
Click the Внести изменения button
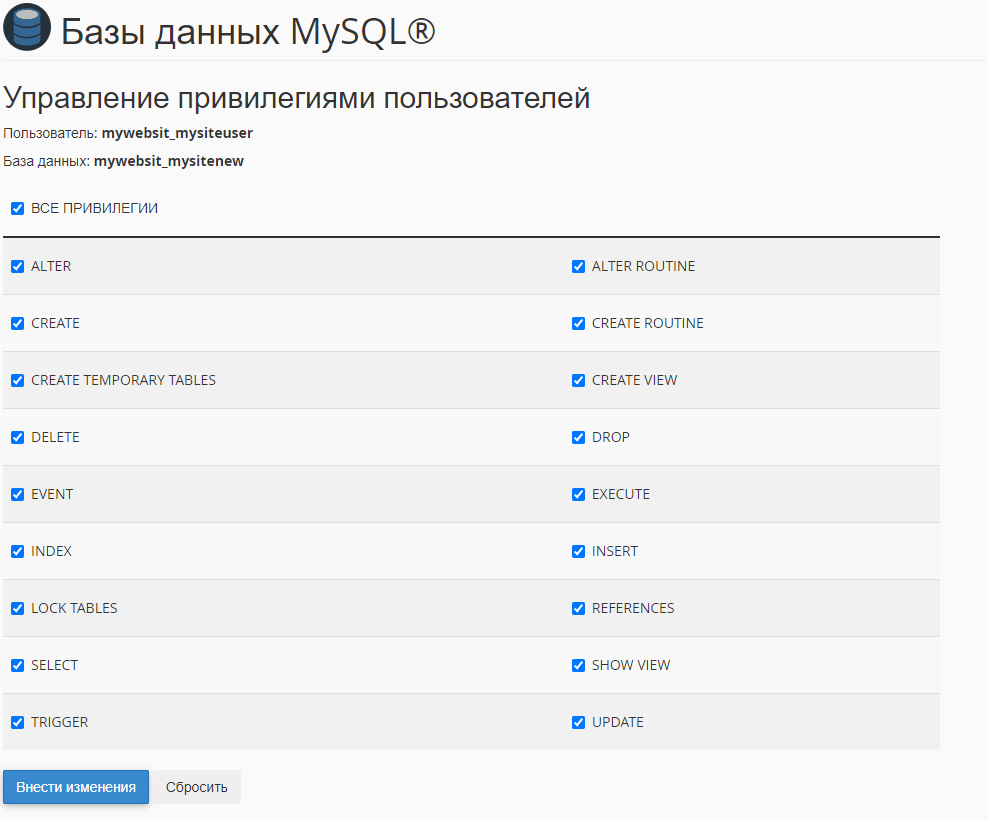[x=76, y=787]
